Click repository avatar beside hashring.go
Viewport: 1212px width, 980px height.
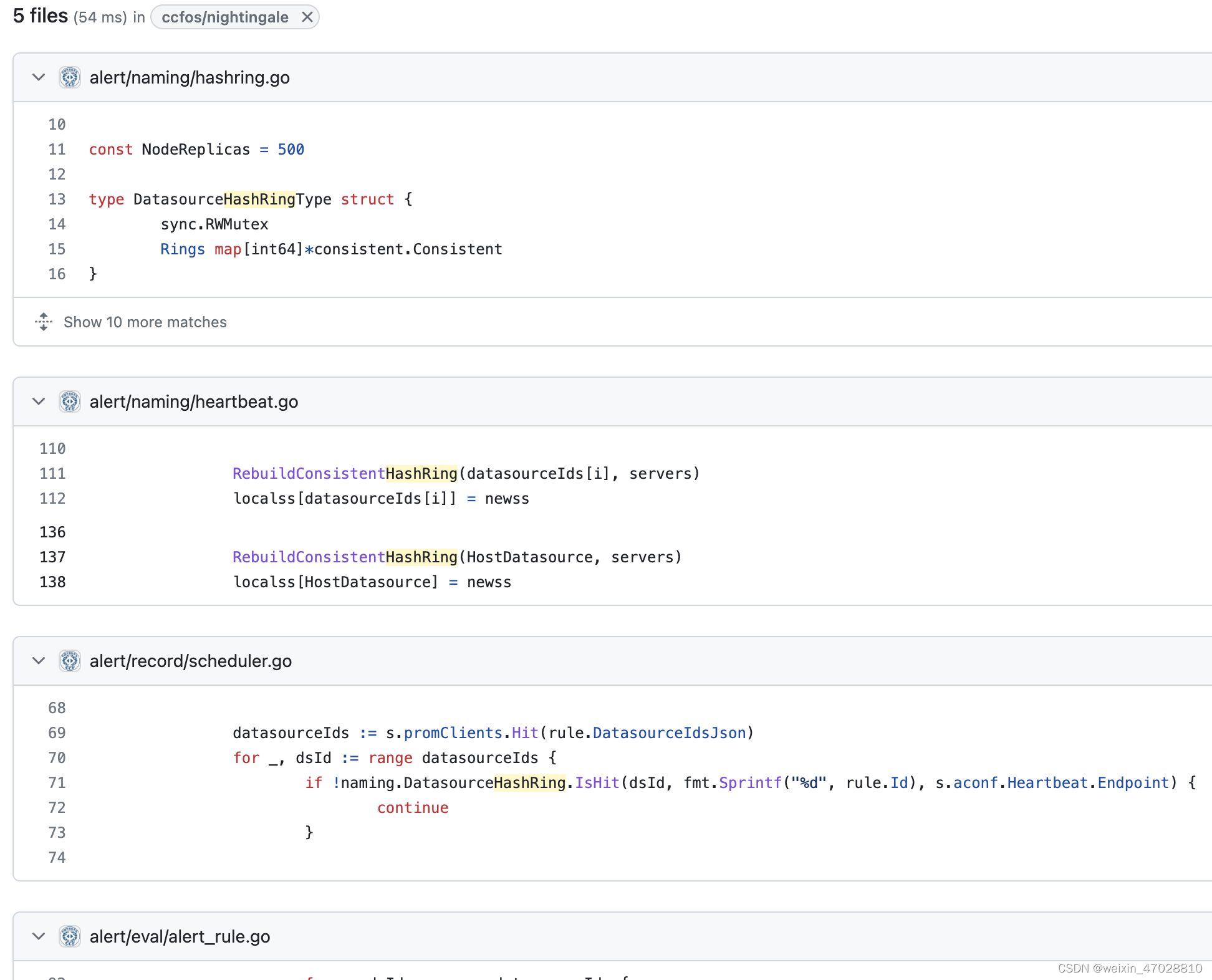70,77
